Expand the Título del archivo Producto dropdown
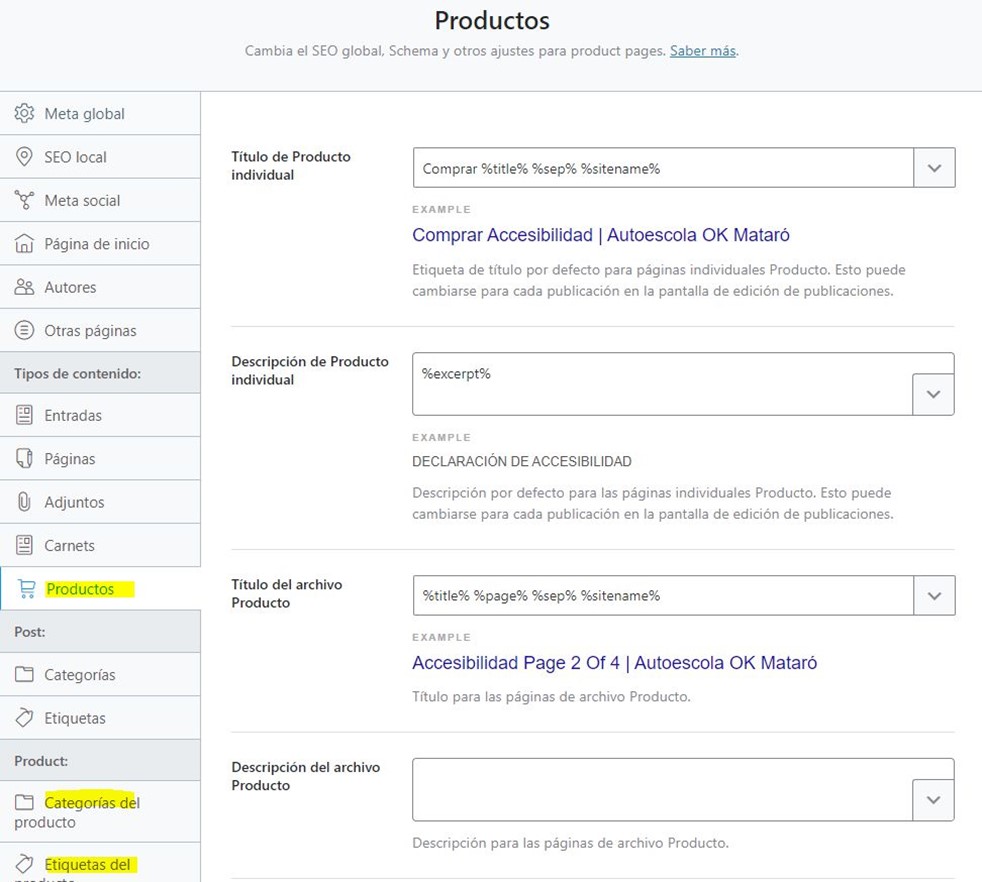This screenshot has height=882, width=982. tap(934, 596)
